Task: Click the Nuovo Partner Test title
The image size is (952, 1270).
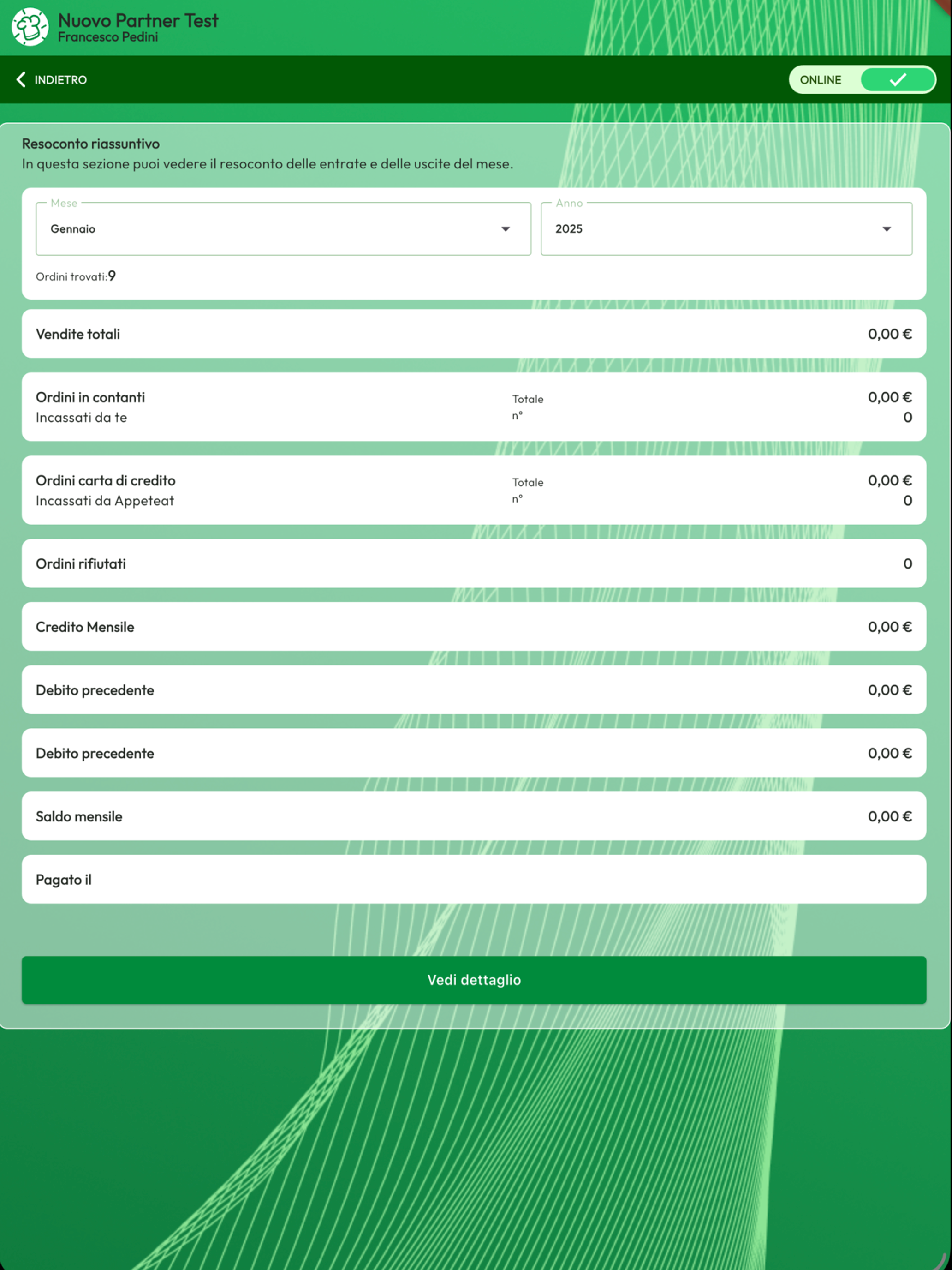Action: click(138, 21)
